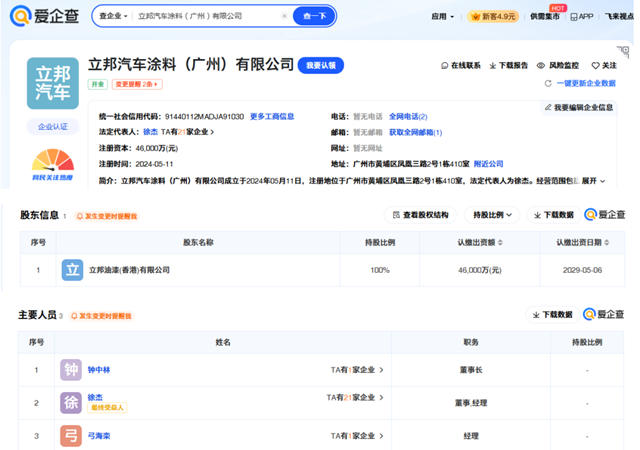Open the 持股比例 dropdown filter
Image resolution: width=640 pixels, height=450 pixels.
[x=492, y=215]
